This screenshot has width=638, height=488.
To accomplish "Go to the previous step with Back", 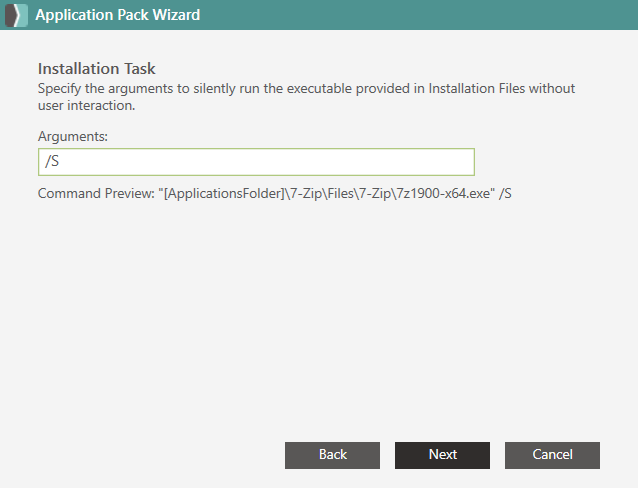I will tap(332, 455).
